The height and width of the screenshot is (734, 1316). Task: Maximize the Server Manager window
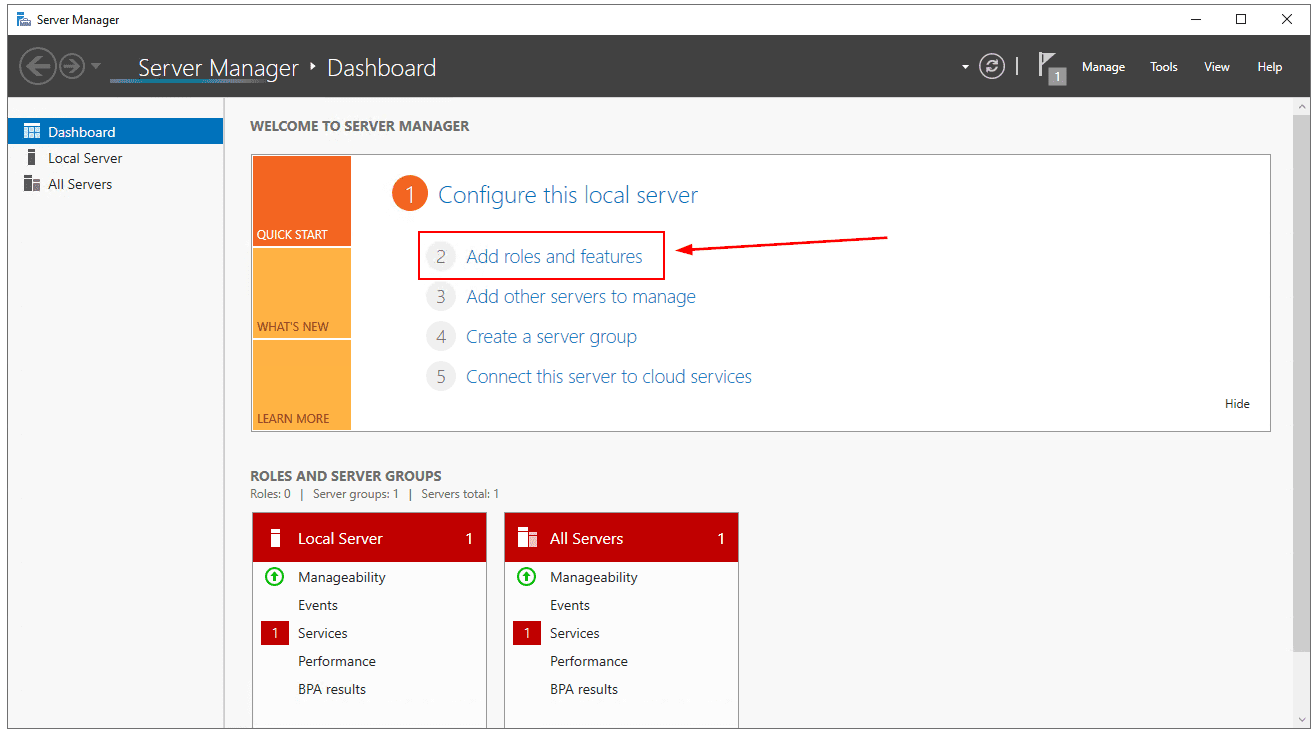coord(1241,19)
